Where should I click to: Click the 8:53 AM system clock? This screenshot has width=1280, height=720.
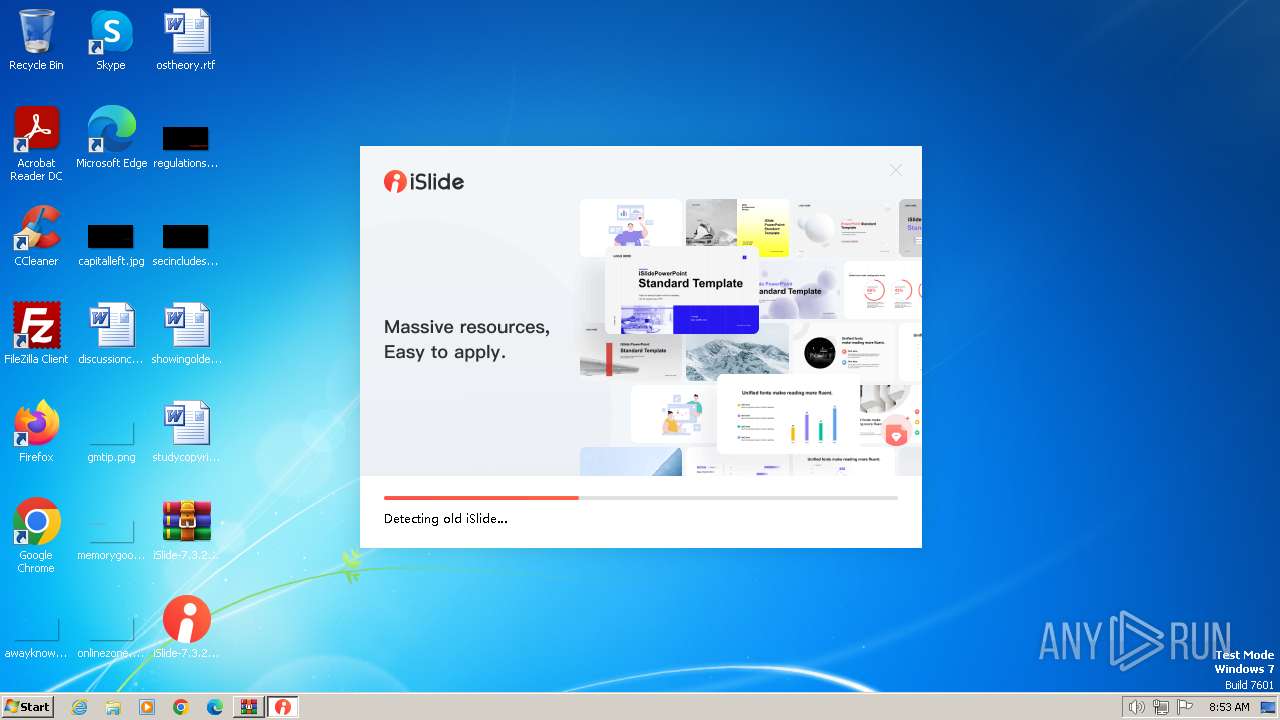click(1229, 707)
